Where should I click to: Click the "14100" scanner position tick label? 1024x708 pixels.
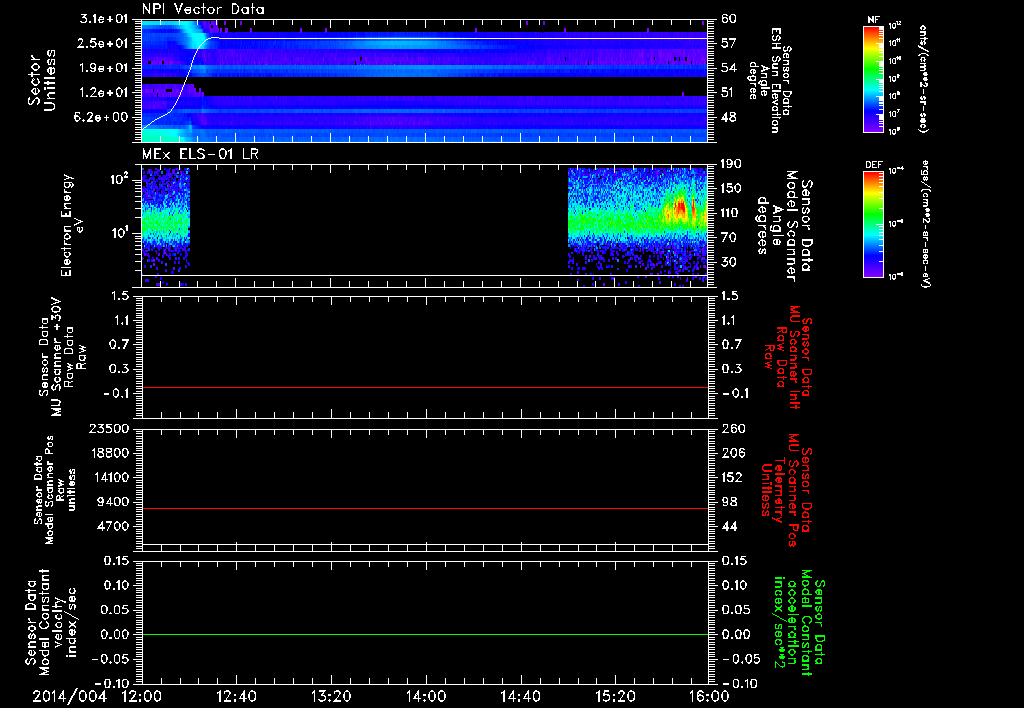(110, 477)
